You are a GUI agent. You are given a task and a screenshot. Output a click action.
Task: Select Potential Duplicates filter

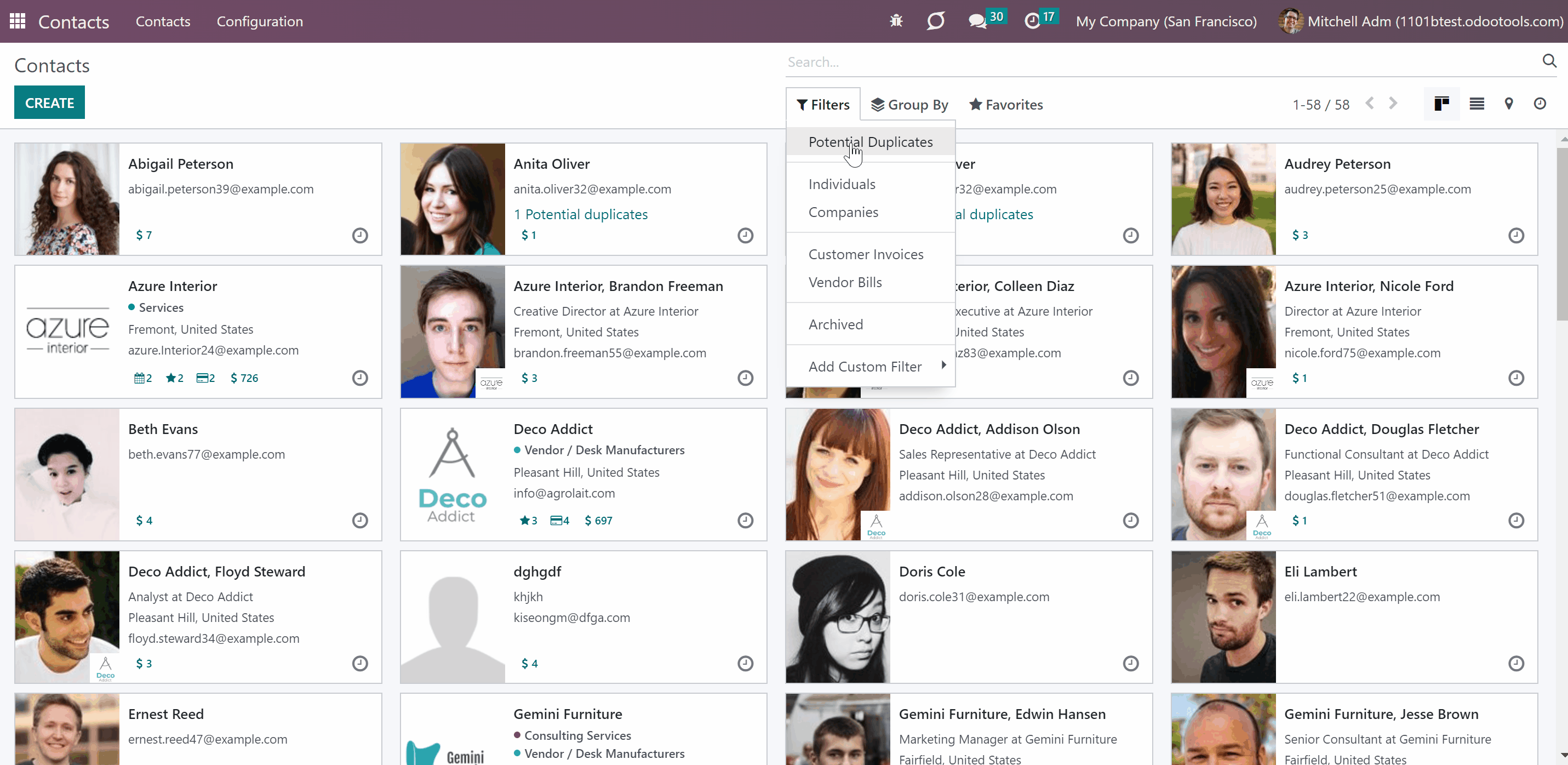click(x=871, y=142)
